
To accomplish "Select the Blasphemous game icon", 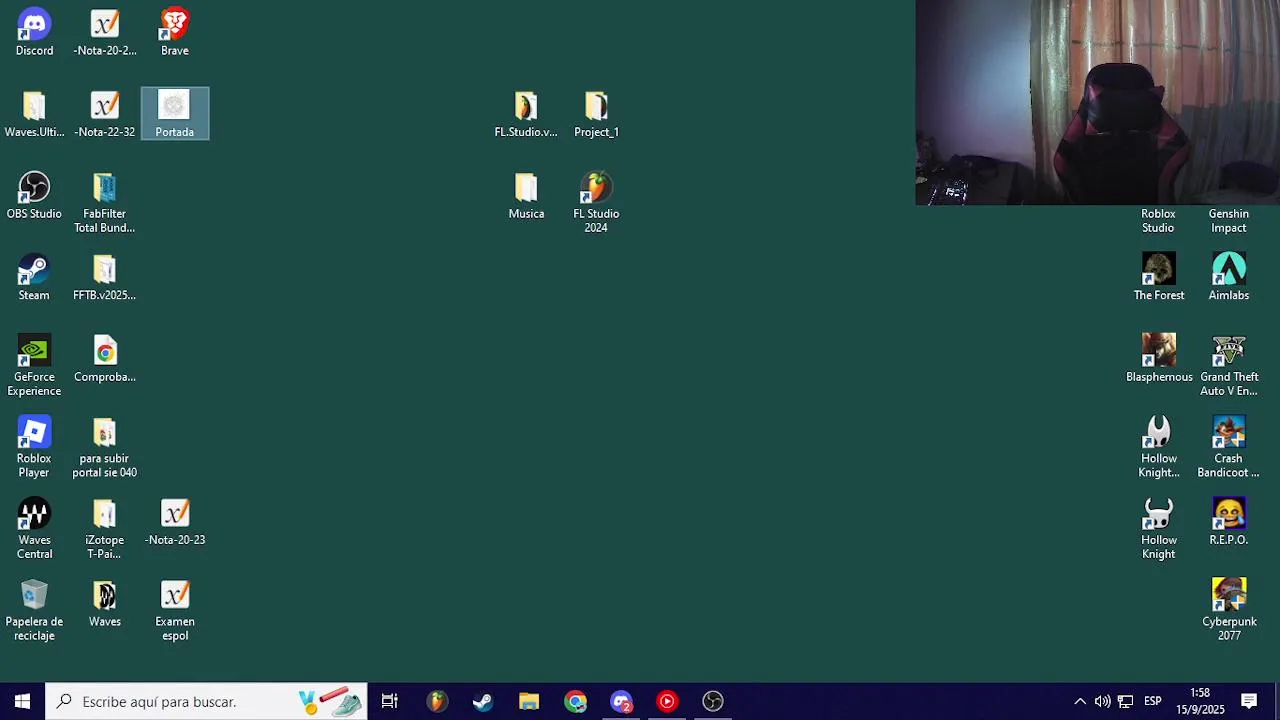I will coord(1159,358).
